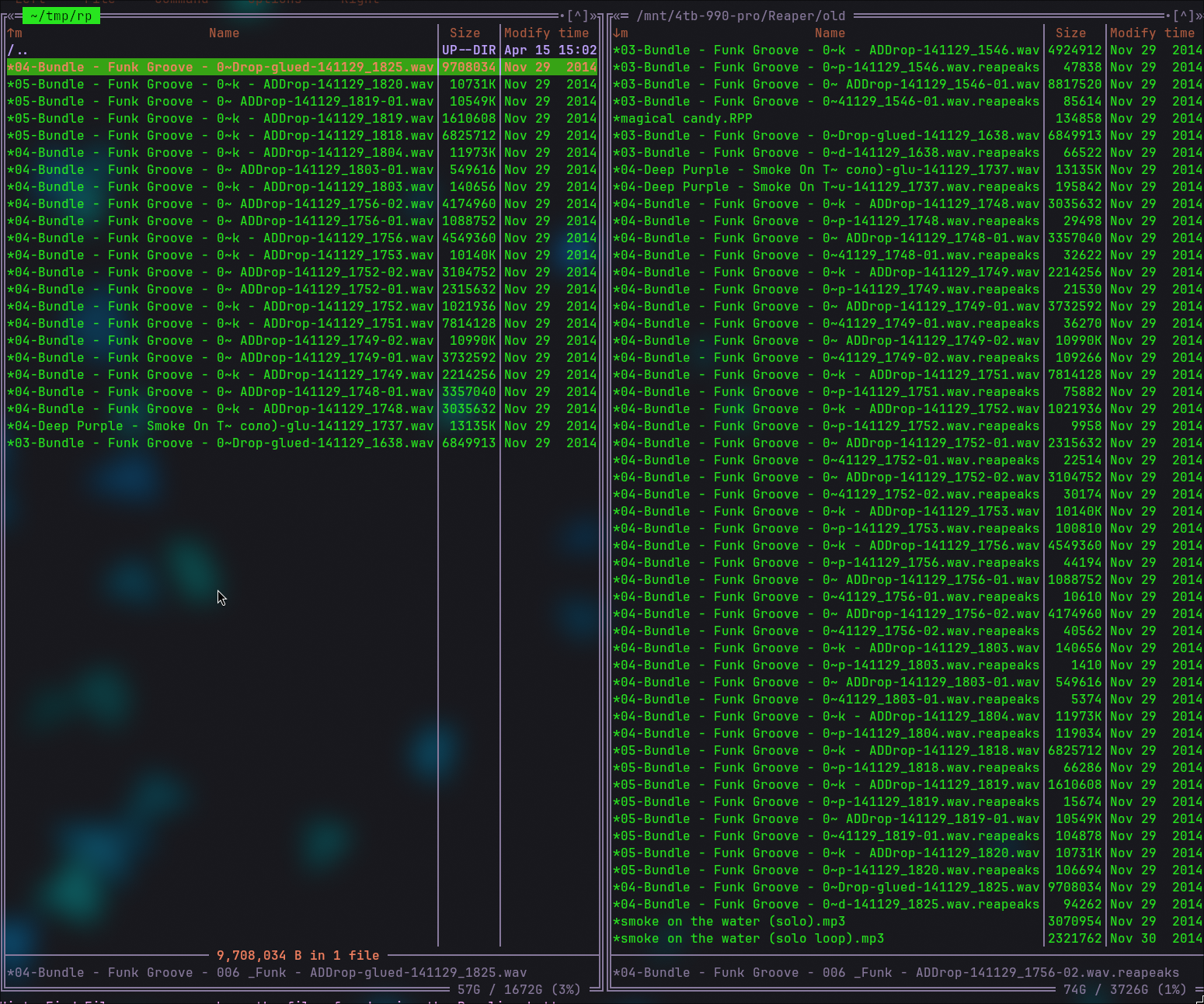Click left panel mini-status filename ending glued-141129_1825.wav
Image resolution: width=1204 pixels, height=1004 pixels.
tap(266, 972)
